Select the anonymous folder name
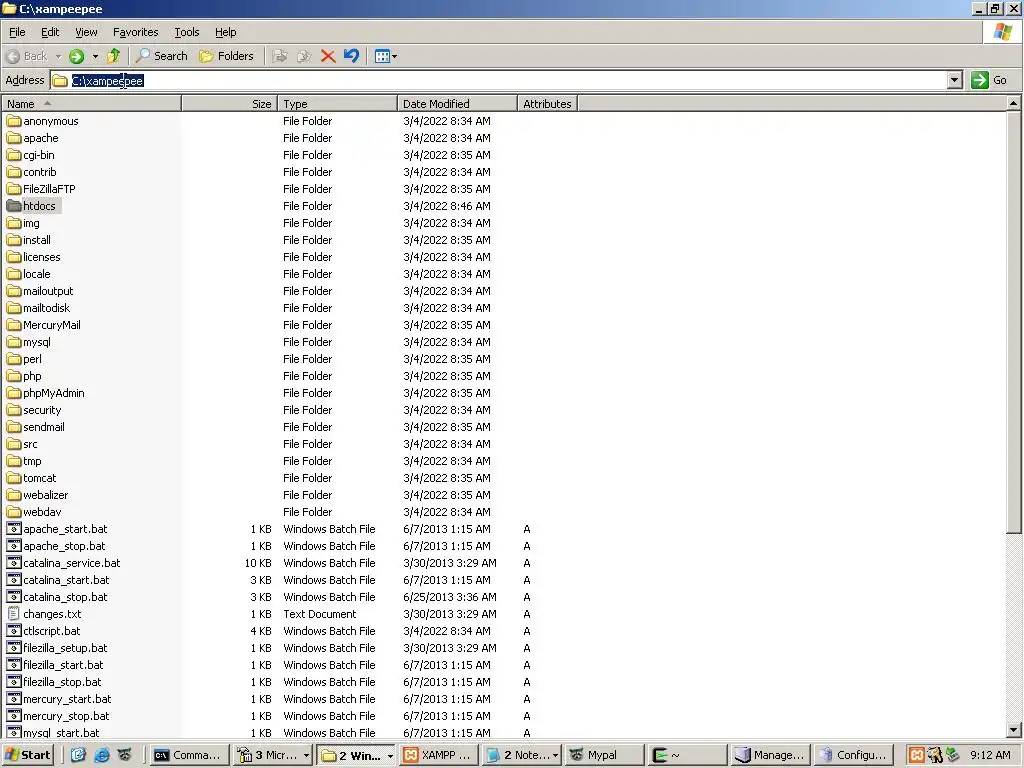Viewport: 1024px width, 768px height. 51,121
